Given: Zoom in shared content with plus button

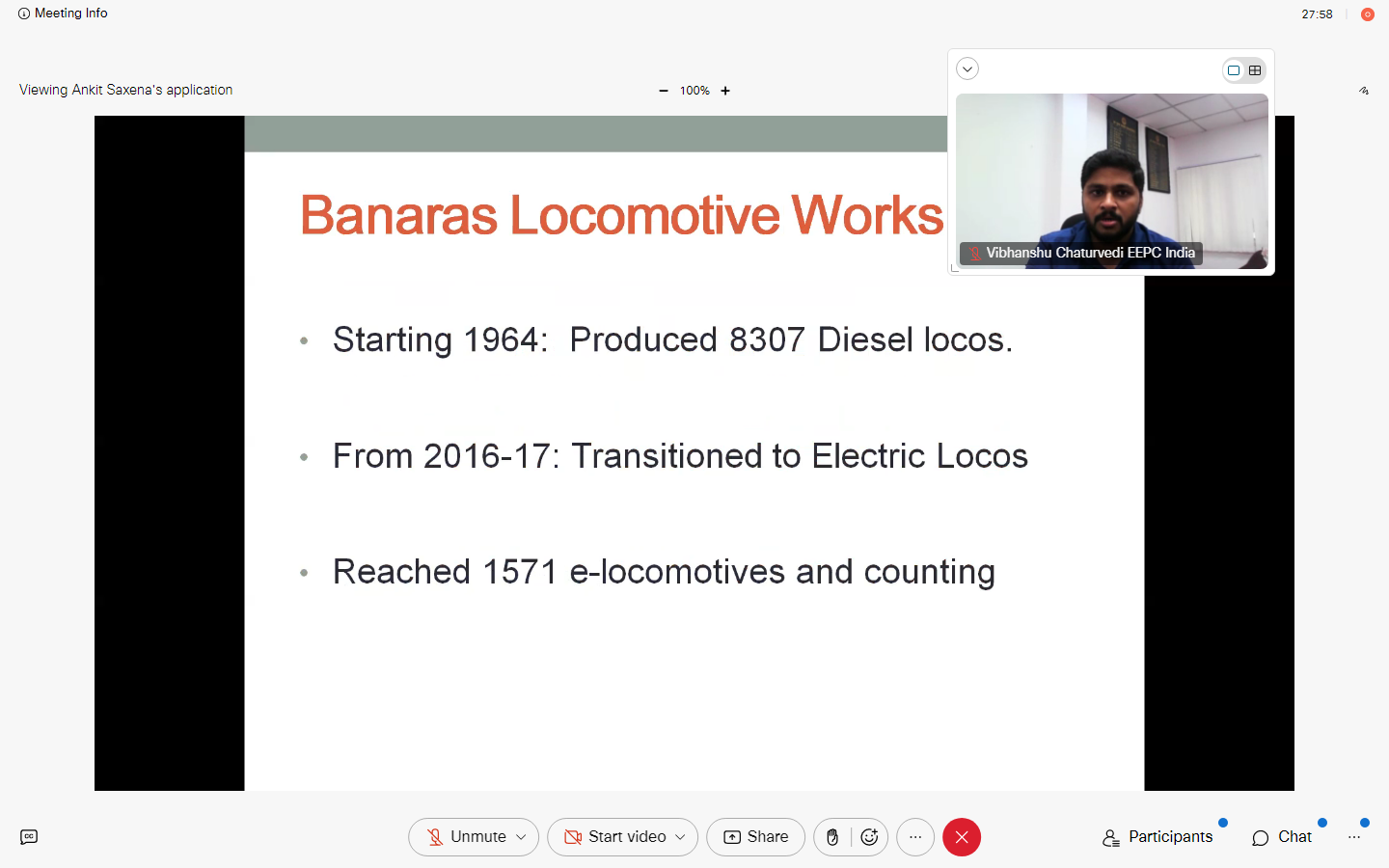Looking at the screenshot, I should pos(725,91).
